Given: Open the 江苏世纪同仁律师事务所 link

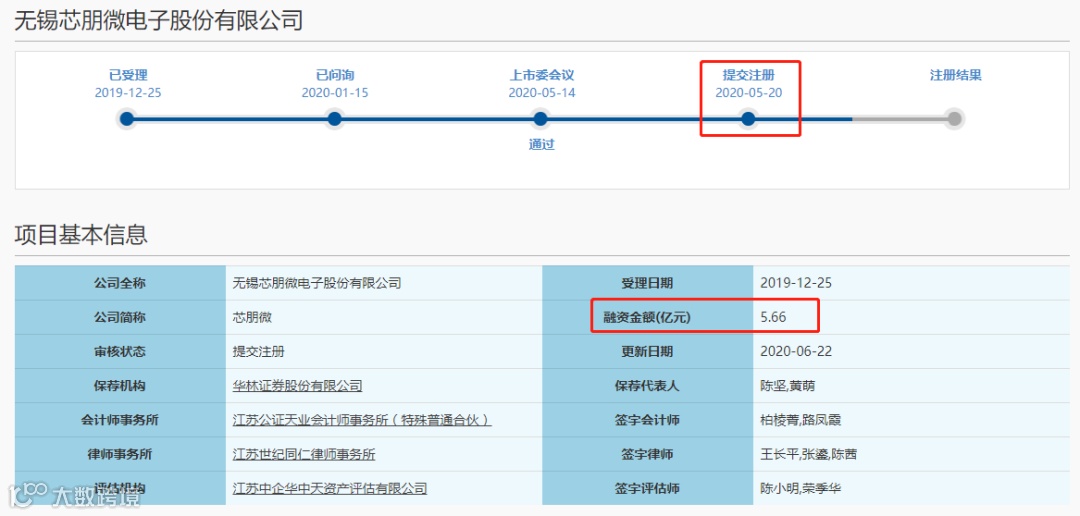Looking at the screenshot, I should click(304, 455).
